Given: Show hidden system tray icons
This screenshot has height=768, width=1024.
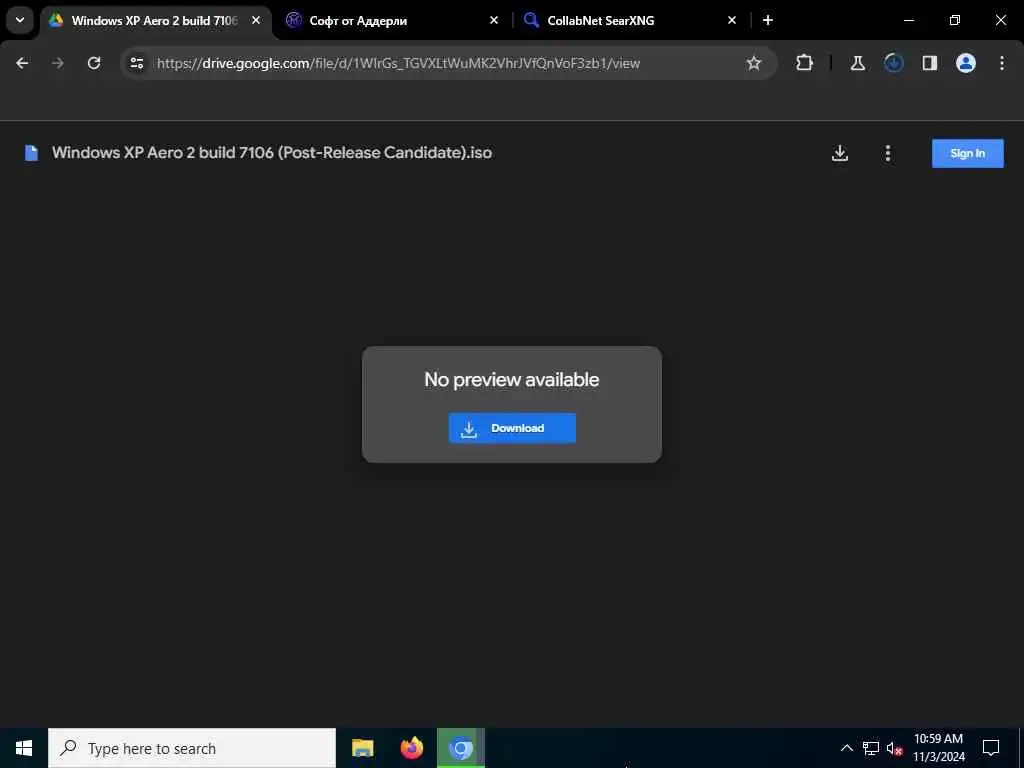Looking at the screenshot, I should click(846, 748).
